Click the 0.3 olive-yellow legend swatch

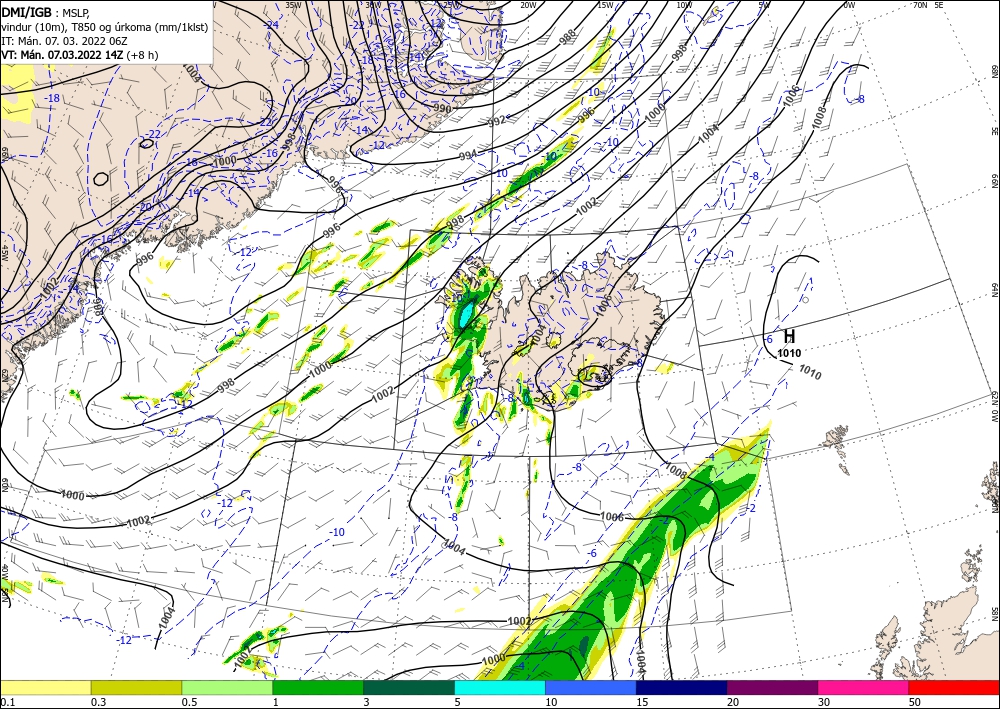point(136,687)
